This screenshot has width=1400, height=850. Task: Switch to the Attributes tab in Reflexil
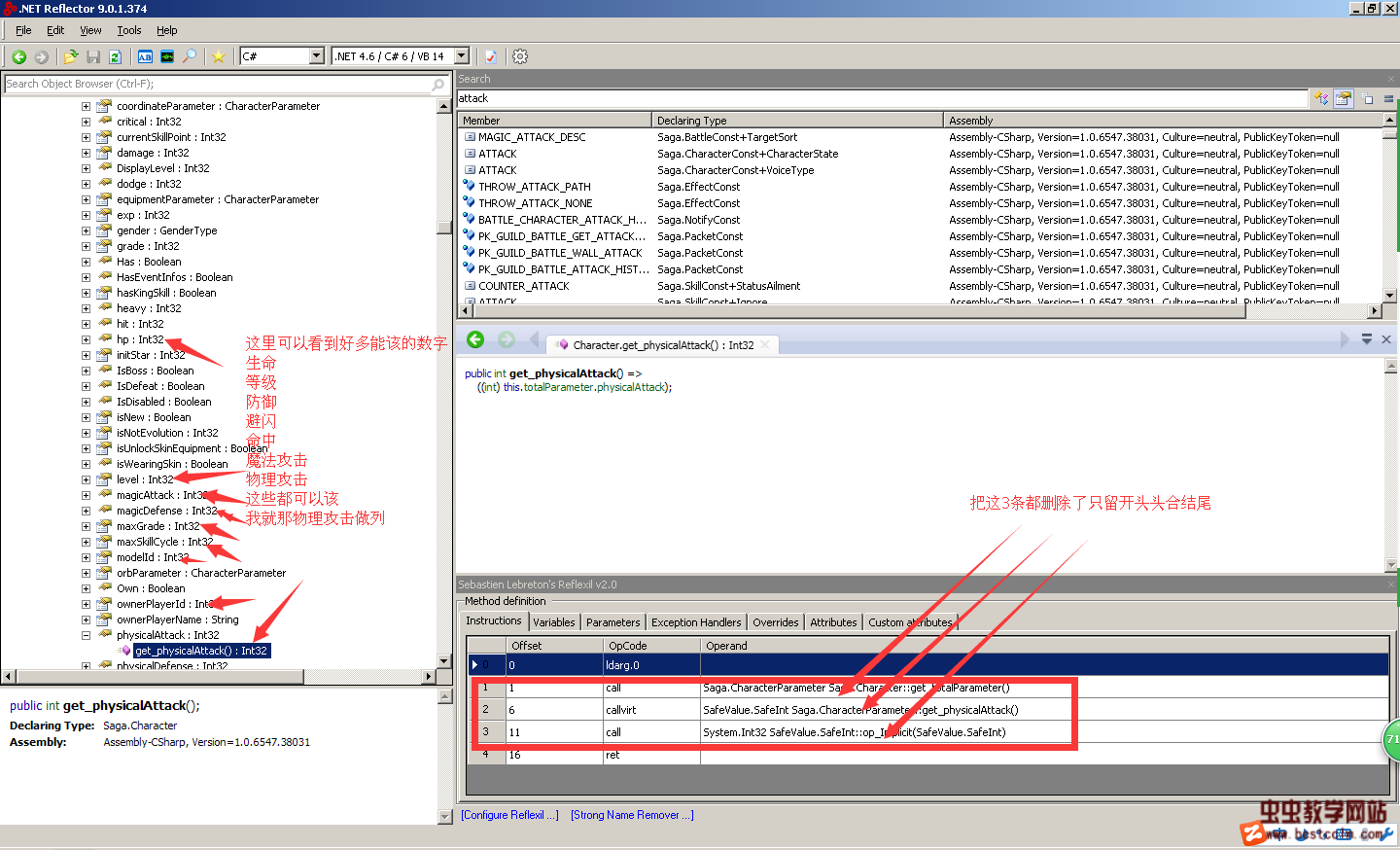point(833,622)
